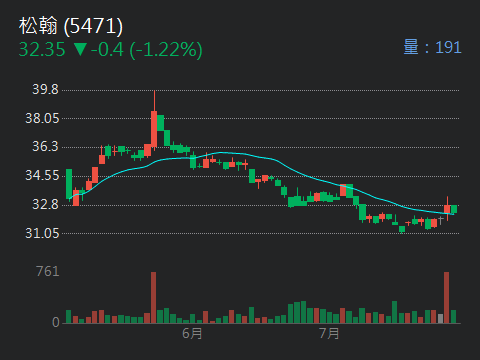Select the current price 32.35
480x360 pixels.
tap(42, 49)
